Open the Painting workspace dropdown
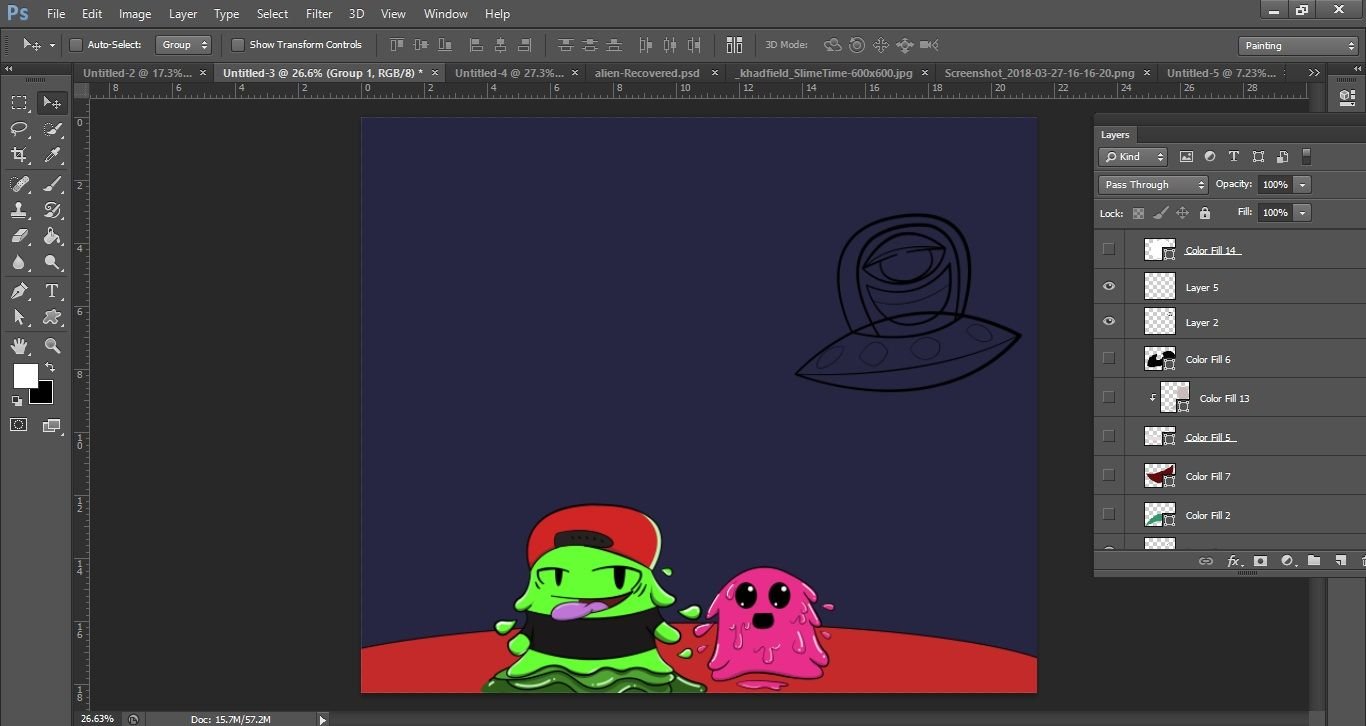The height and width of the screenshot is (726, 1366). [x=1298, y=46]
